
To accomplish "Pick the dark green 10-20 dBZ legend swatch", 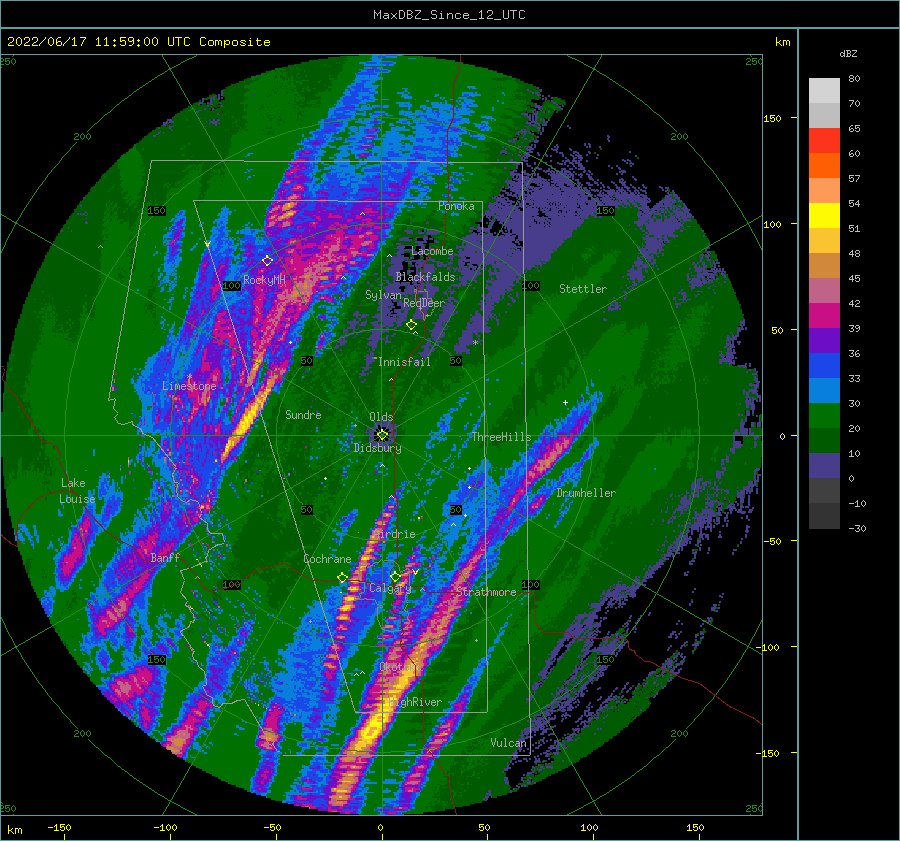I will pos(824,441).
